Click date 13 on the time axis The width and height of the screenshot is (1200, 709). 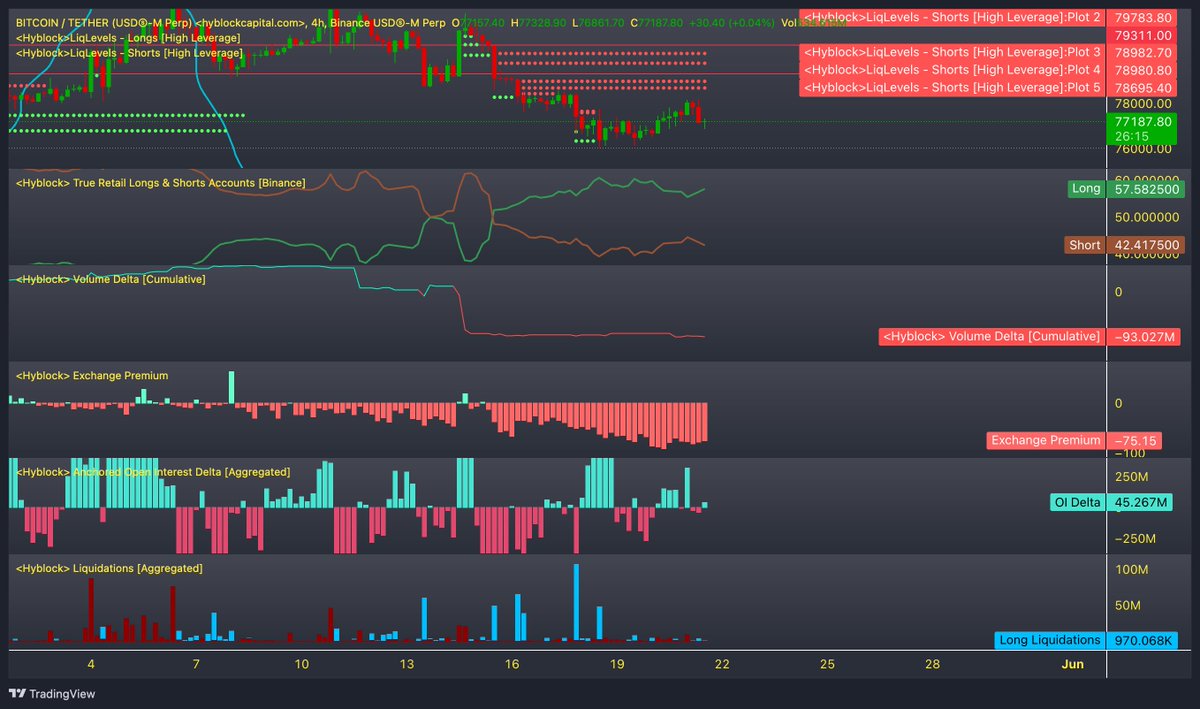(406, 664)
